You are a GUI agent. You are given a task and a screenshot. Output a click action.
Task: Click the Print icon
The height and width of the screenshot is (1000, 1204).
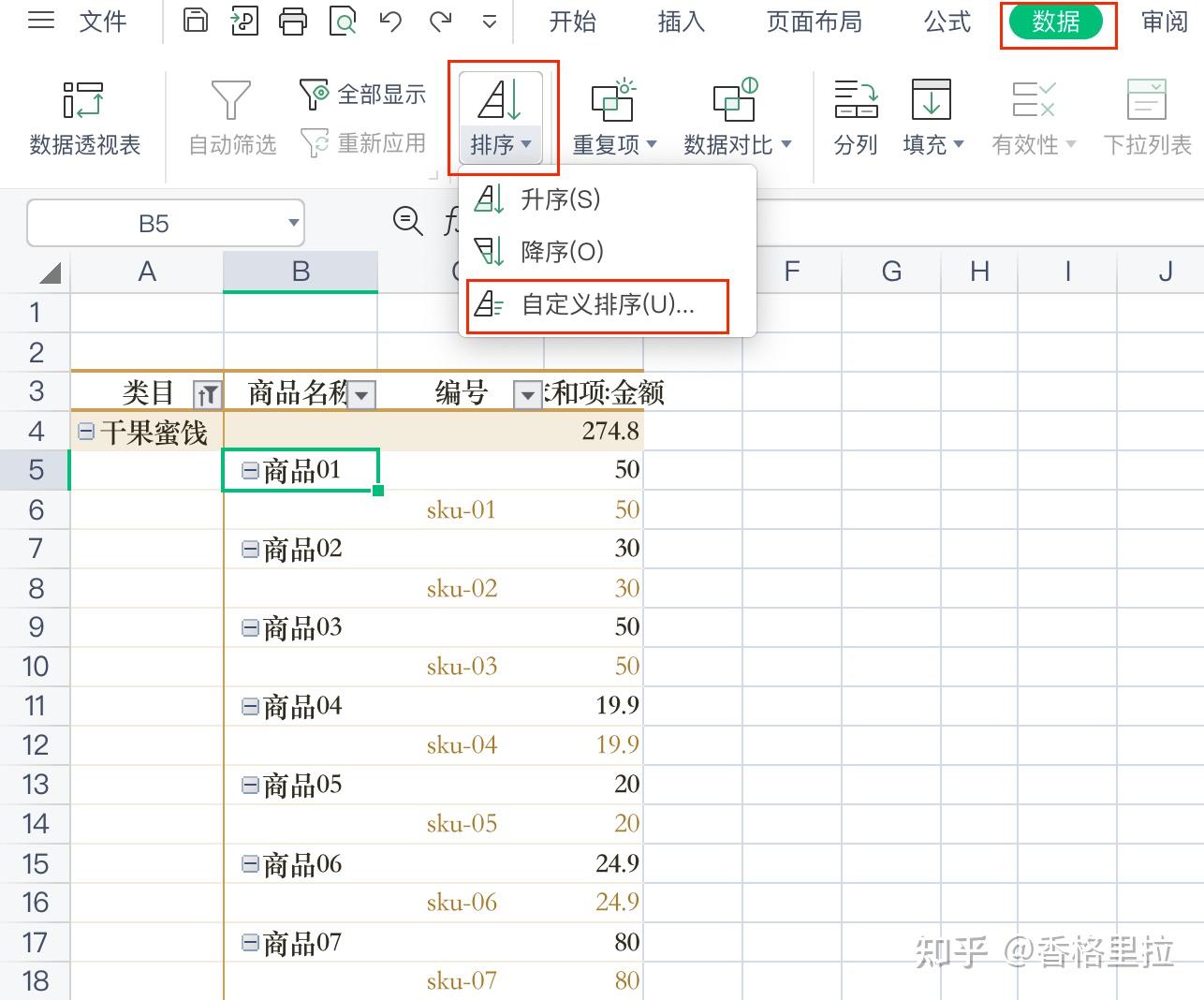tap(294, 21)
